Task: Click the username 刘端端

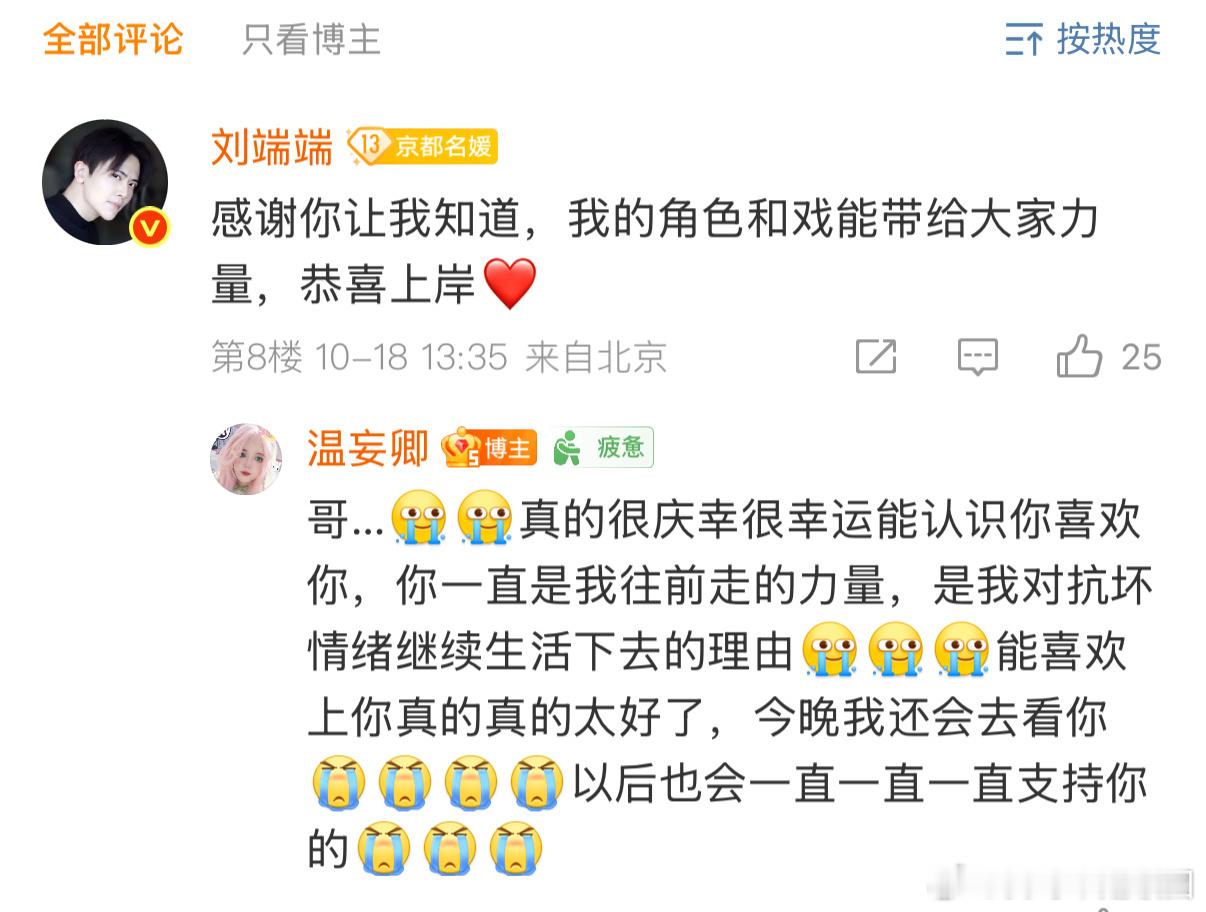Action: [x=272, y=148]
